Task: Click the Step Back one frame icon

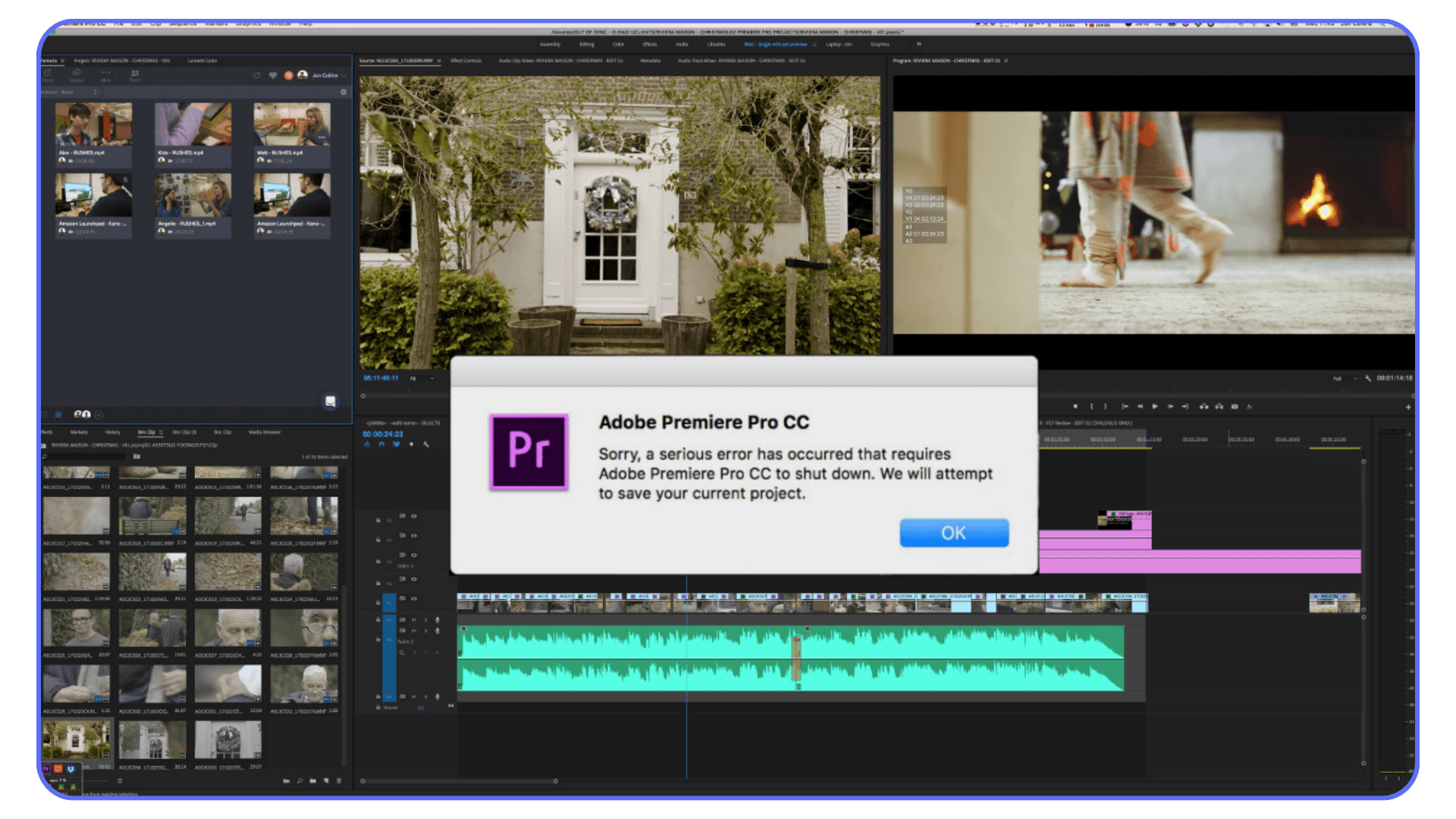Action: [x=1141, y=407]
